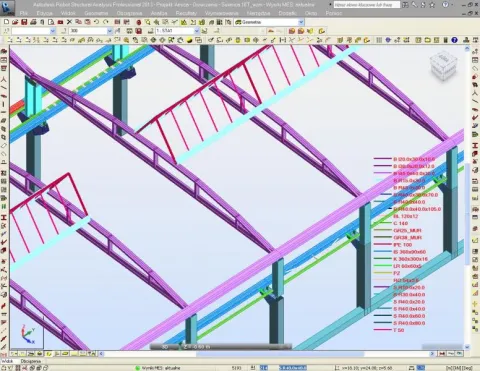Screen dimensions: 480x371
Task: Open the Geometria layout dropdown
Action: [x=301, y=22]
